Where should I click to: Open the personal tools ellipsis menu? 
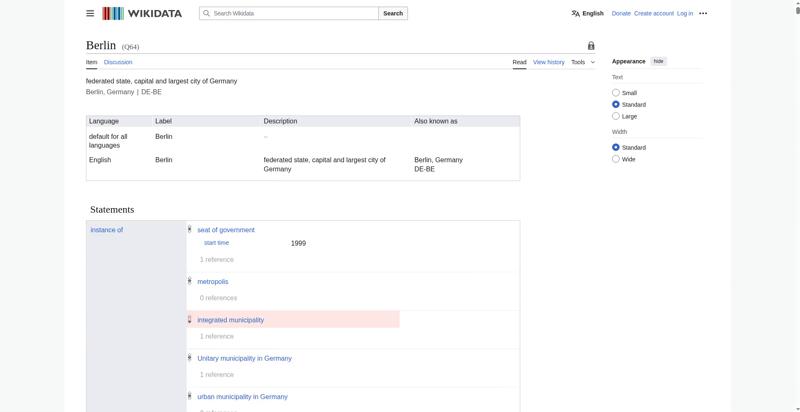click(703, 13)
